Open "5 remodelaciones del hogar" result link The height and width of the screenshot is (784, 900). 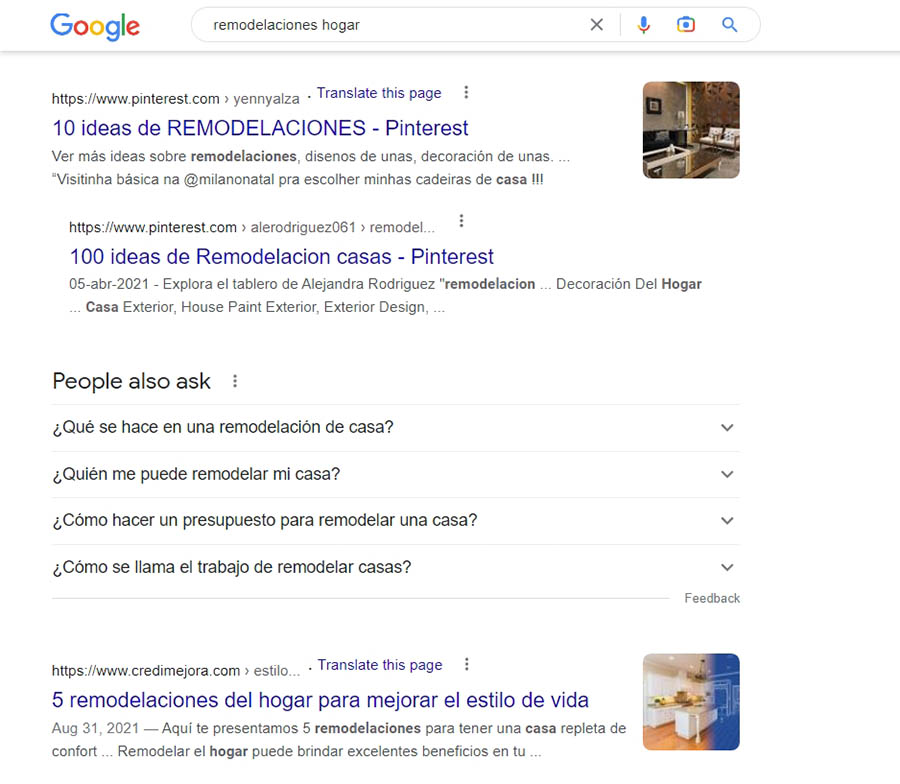(x=320, y=700)
